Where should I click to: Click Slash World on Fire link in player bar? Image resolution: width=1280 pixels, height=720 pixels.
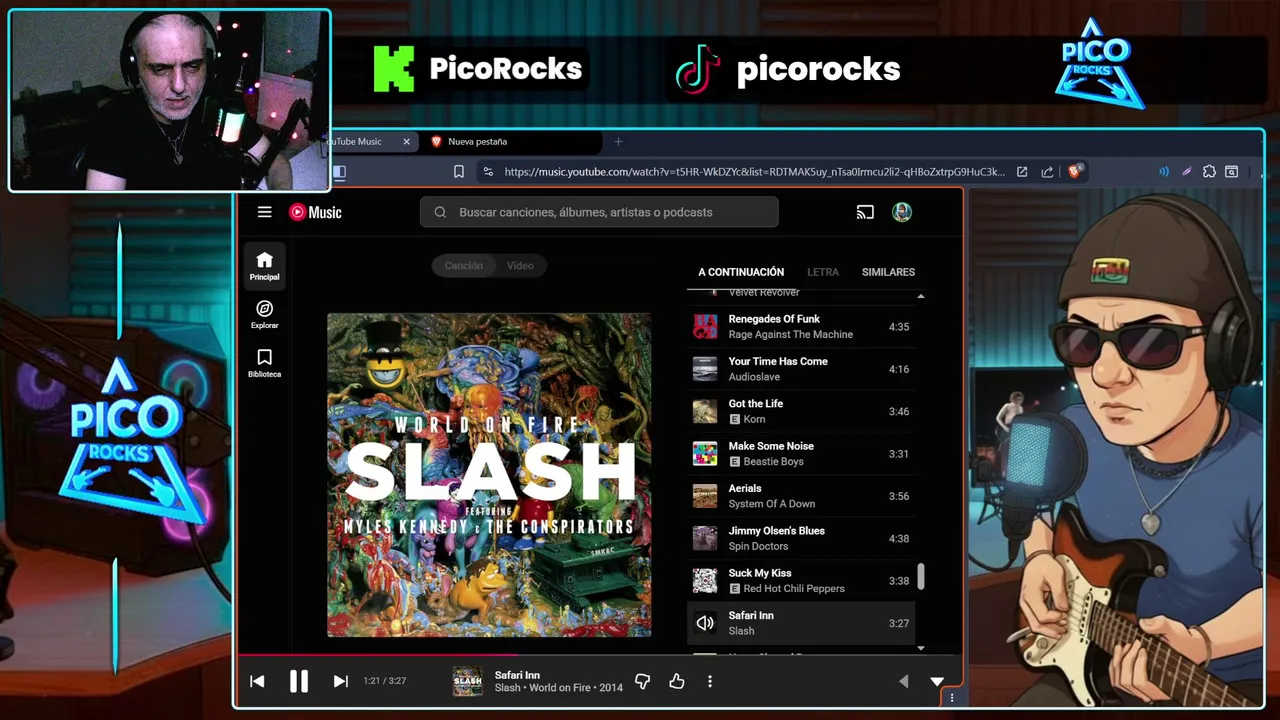[558, 688]
